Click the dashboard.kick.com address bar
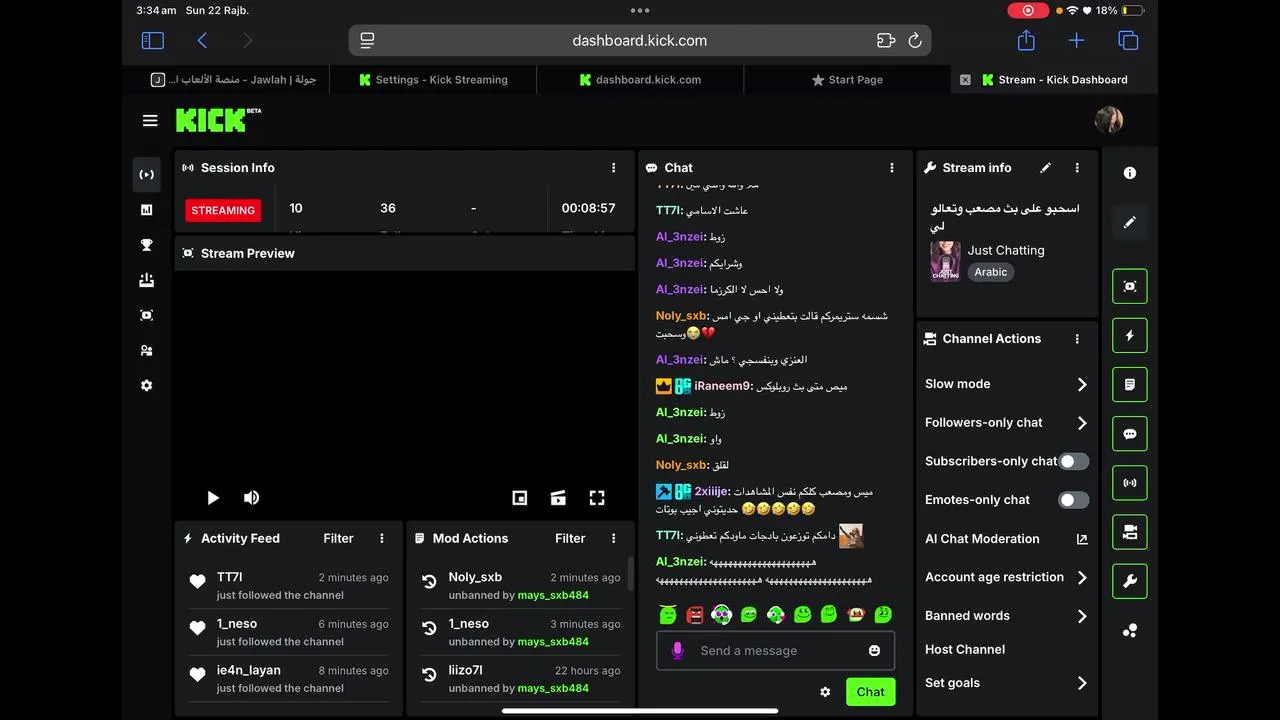Viewport: 1280px width, 720px height. pos(640,41)
